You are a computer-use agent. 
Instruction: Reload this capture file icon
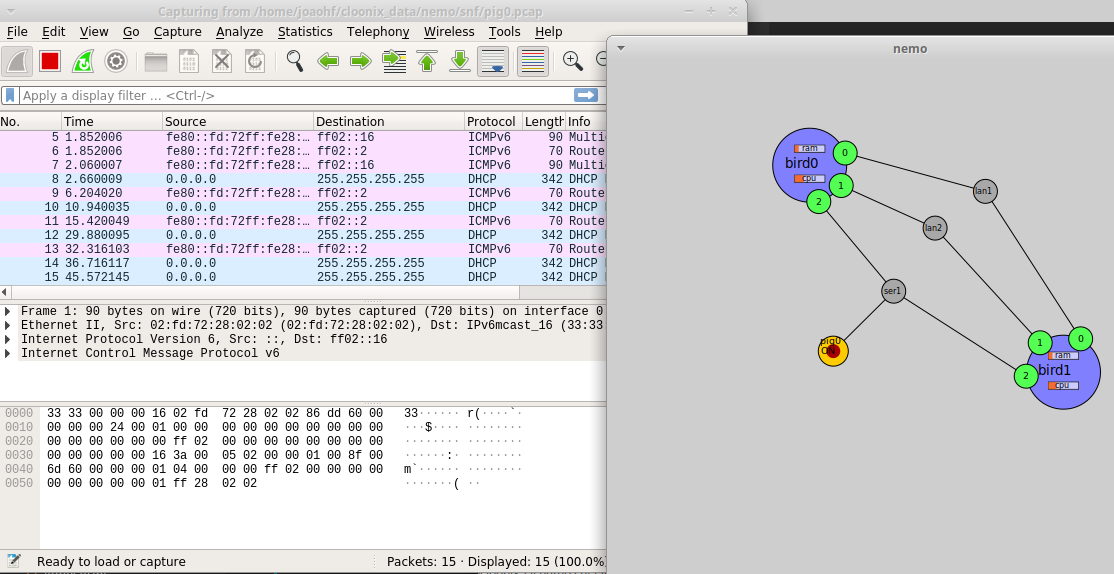point(254,61)
